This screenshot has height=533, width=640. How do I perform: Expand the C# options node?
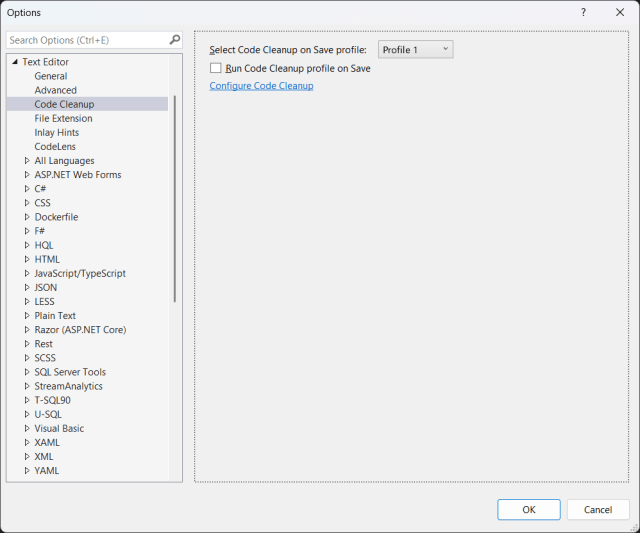tap(27, 189)
